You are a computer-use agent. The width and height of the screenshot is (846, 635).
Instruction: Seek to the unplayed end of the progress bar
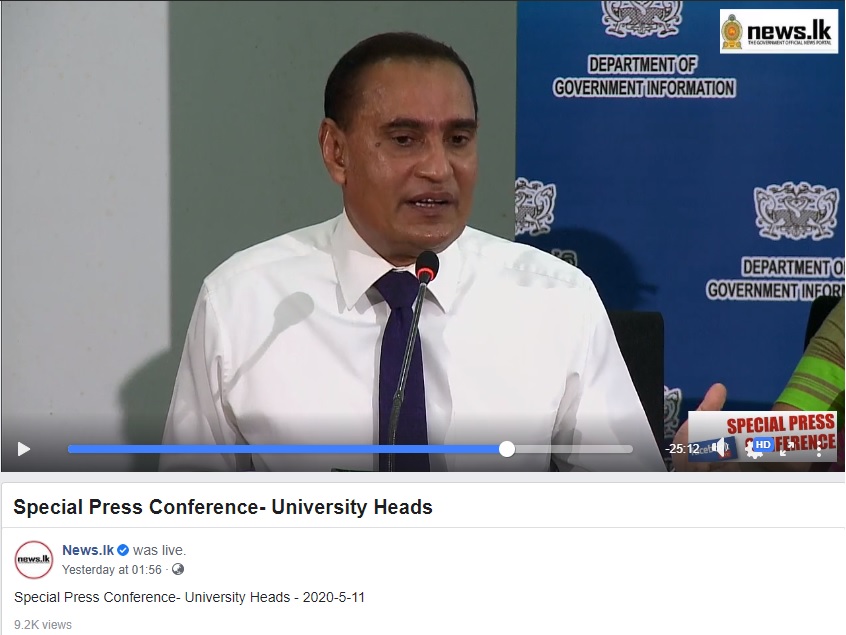(574, 449)
